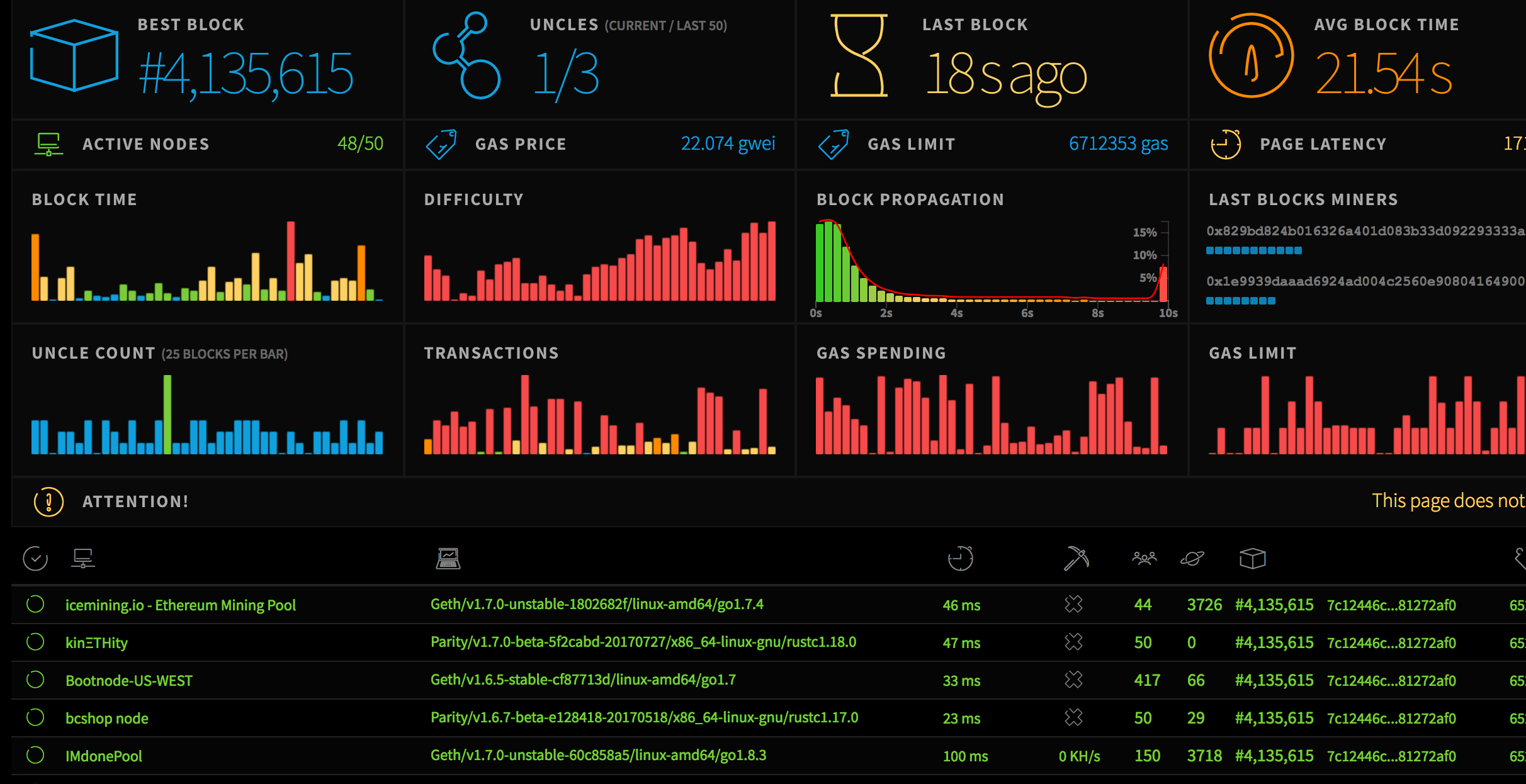The image size is (1526, 784).
Task: Click the Block Time bar chart
Action: (x=207, y=260)
